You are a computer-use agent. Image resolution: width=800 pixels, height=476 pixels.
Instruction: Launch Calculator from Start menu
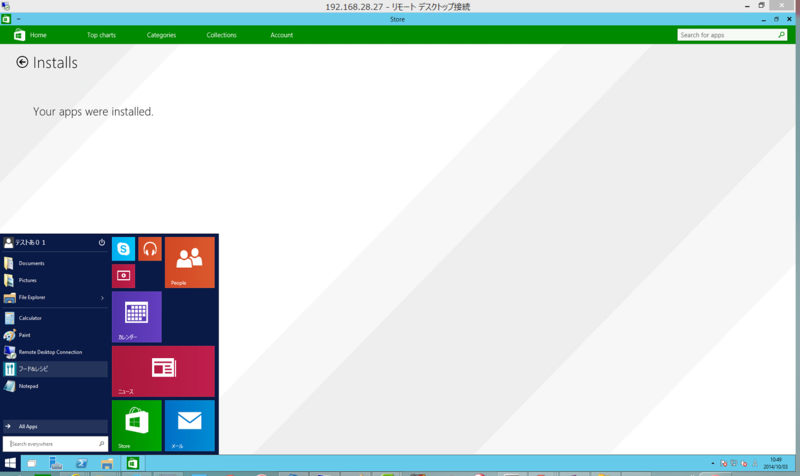point(55,318)
